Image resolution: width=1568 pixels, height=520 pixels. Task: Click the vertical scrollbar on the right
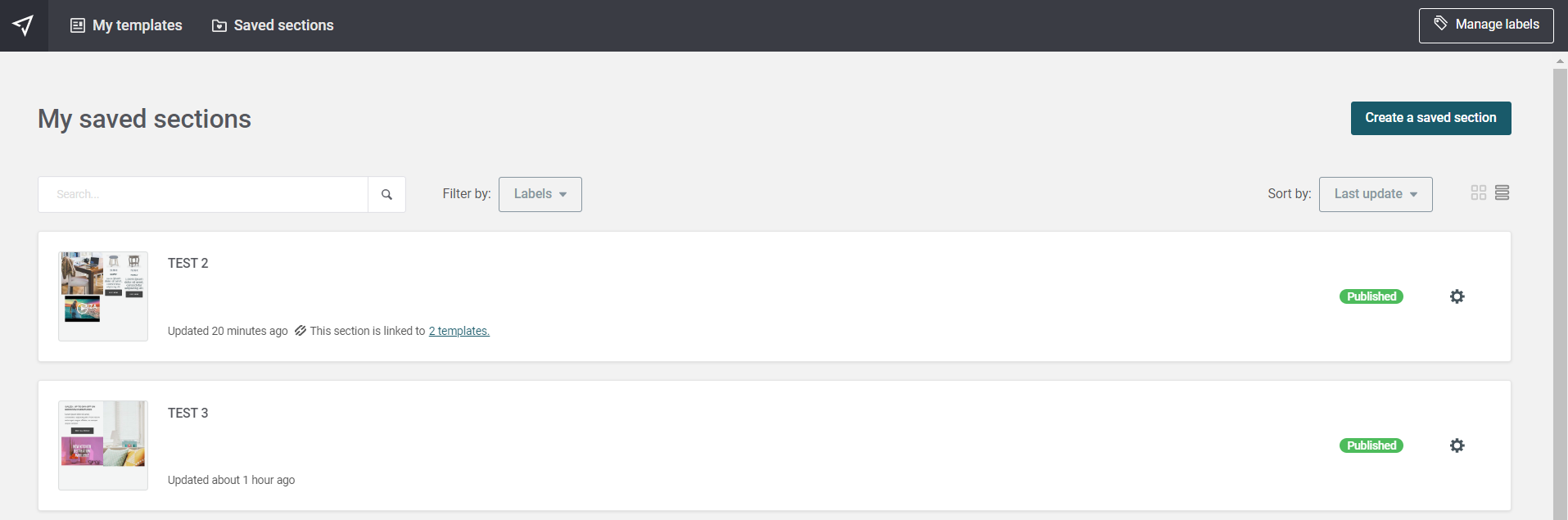coord(1559,287)
